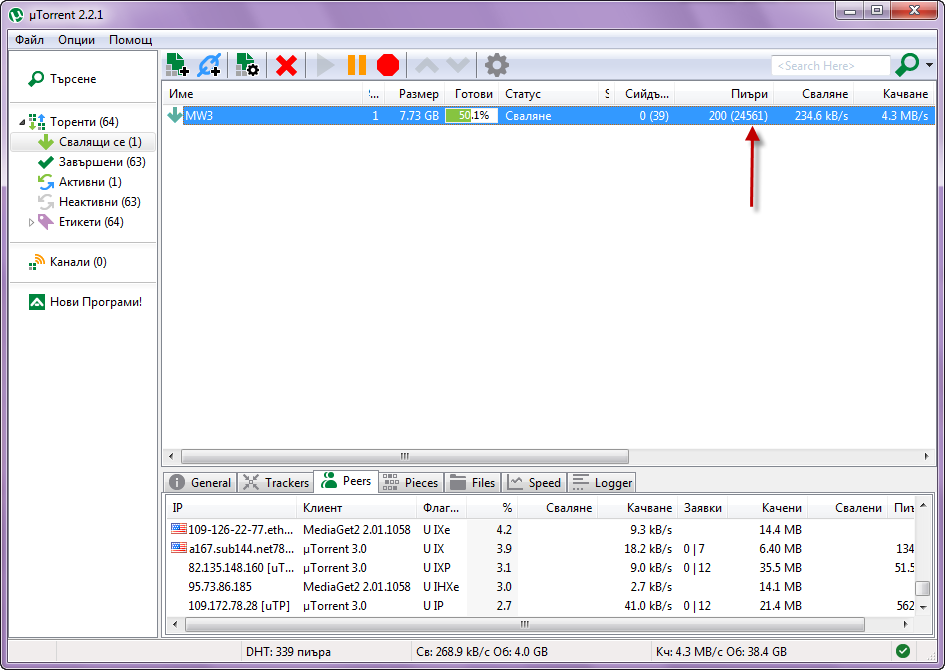This screenshot has width=945, height=670.
Task: Open the Опции menu
Action: click(x=77, y=40)
